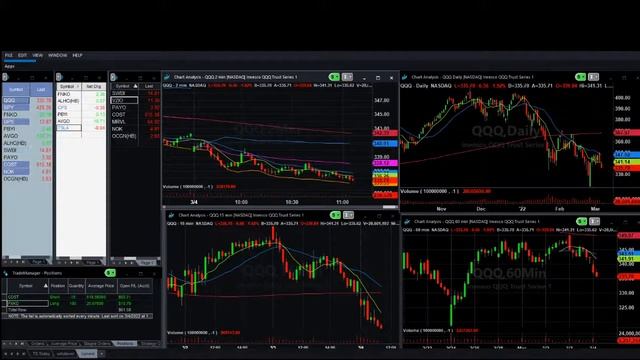Click the second RadarScreen window icon
Viewport: 640px width, 360px height.
(59, 77)
